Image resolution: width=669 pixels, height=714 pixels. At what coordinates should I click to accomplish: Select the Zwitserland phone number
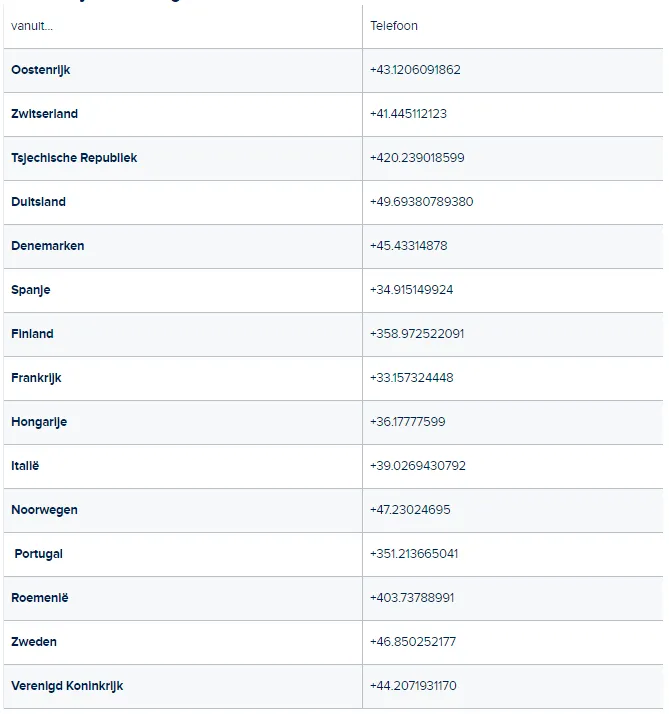click(x=408, y=114)
